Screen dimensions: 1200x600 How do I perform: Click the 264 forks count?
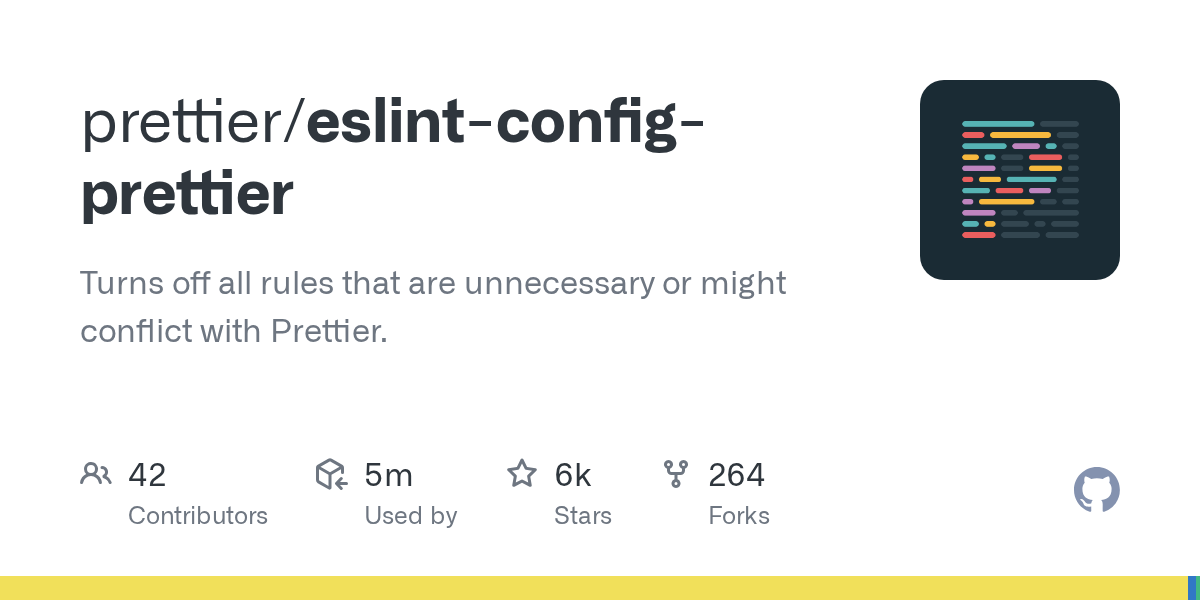(736, 475)
